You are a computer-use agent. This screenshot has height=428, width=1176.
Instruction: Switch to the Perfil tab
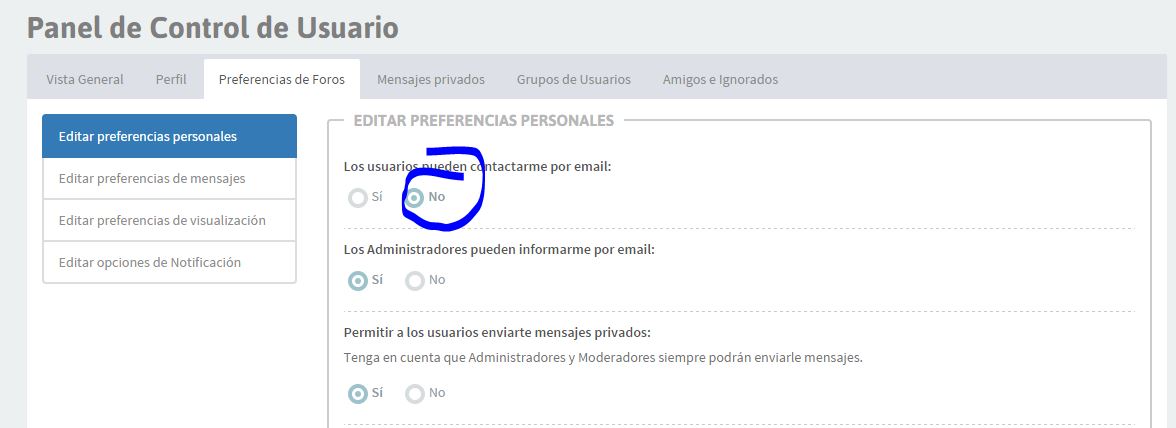pyautogui.click(x=171, y=79)
